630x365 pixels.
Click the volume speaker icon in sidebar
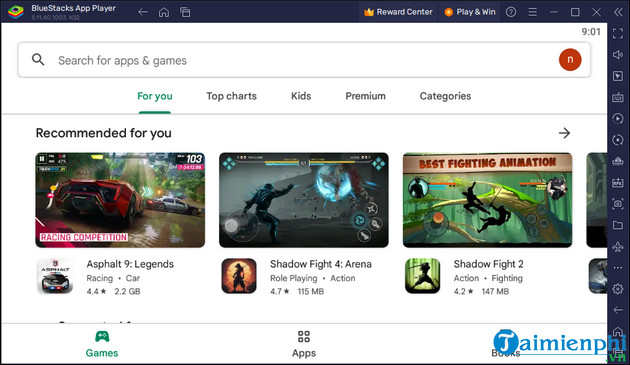618,54
